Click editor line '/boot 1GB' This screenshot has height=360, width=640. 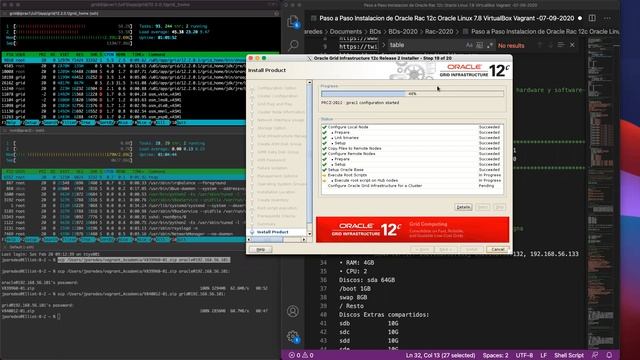coord(355,289)
